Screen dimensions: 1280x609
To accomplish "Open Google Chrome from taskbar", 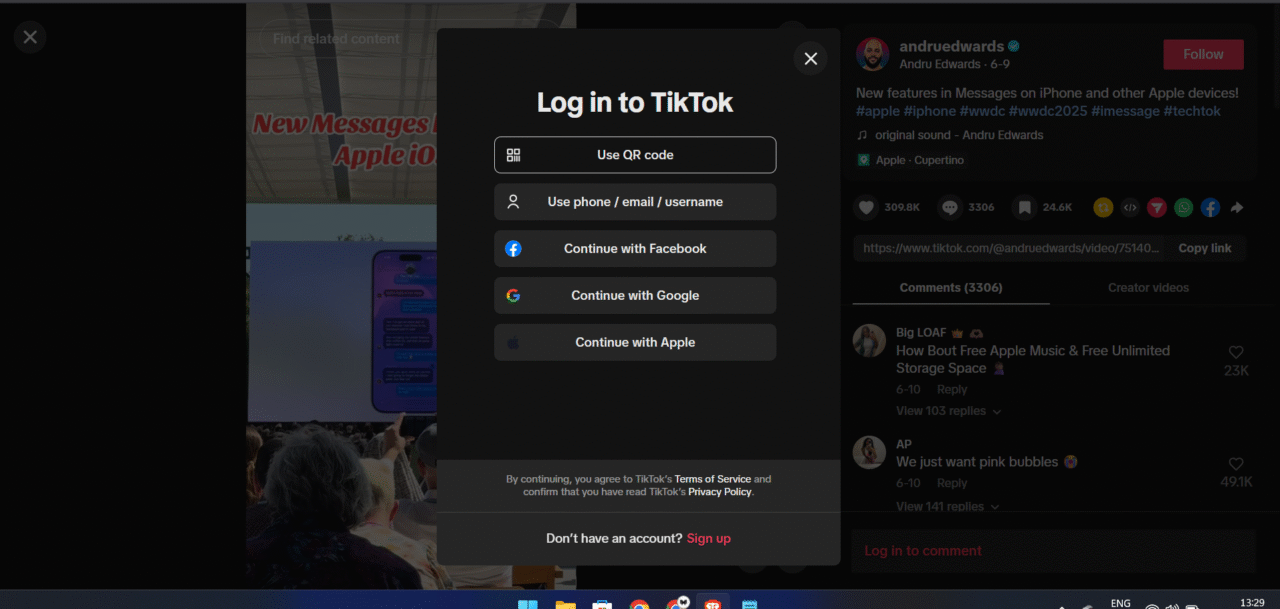I will 639,603.
